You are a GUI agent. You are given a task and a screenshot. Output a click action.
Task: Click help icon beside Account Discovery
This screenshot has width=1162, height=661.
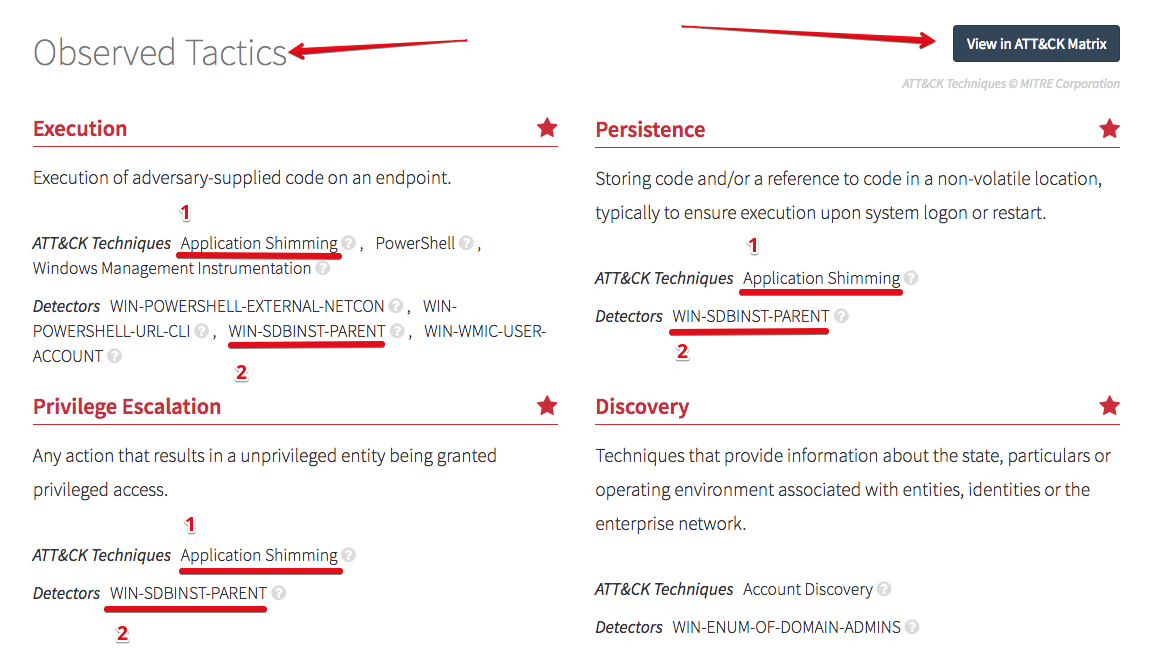pyautogui.click(x=884, y=590)
